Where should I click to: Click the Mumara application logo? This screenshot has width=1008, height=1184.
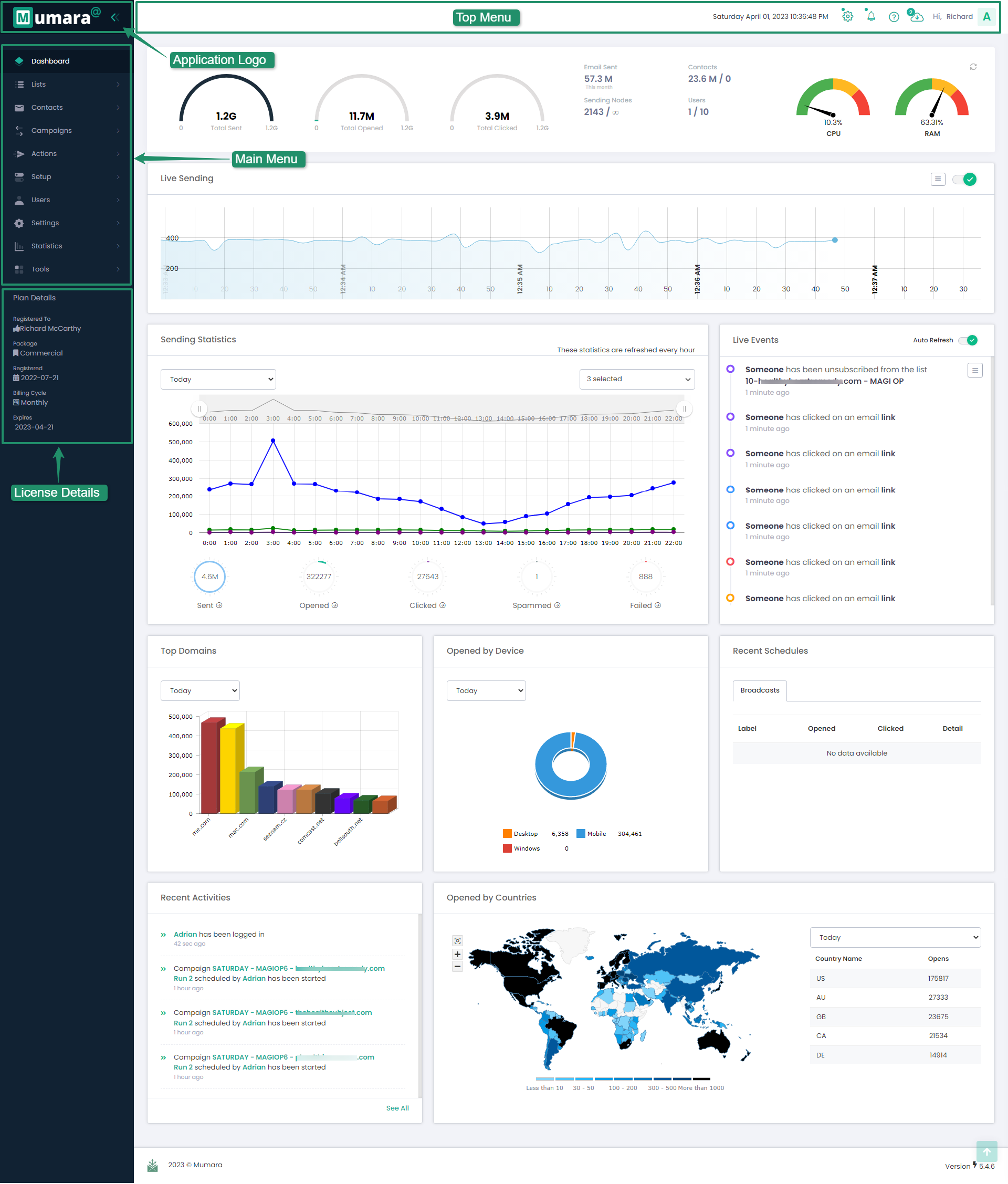pyautogui.click(x=57, y=17)
